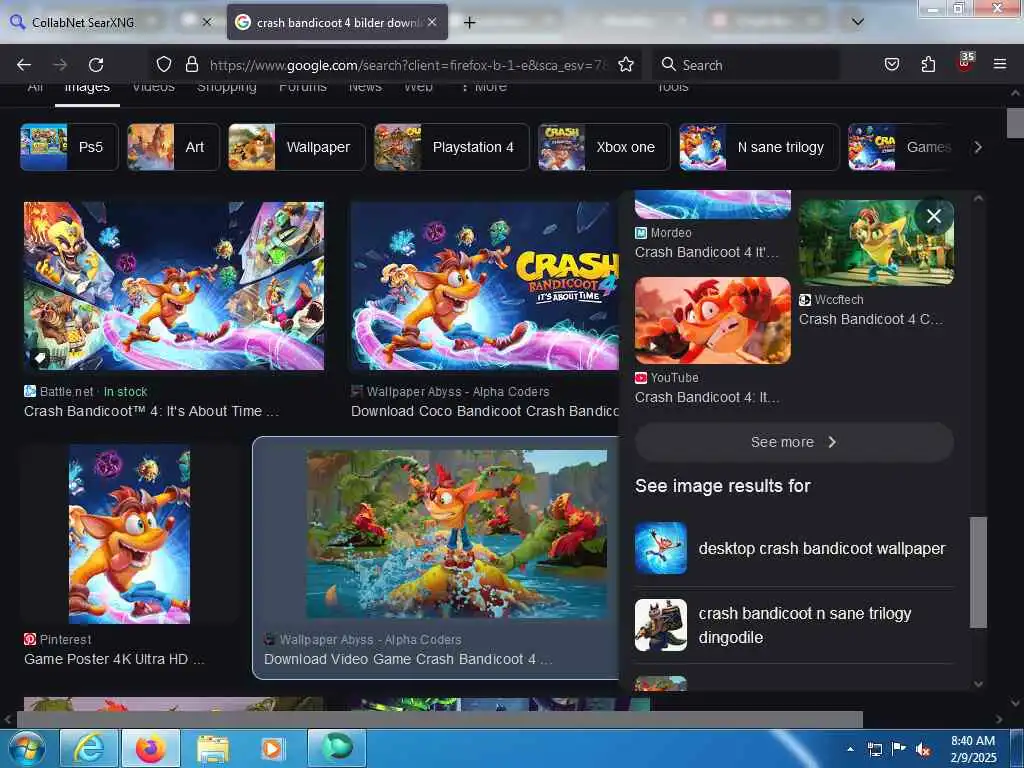This screenshot has width=1024, height=768.
Task: List all tabs dropdown arrow
Action: [x=857, y=22]
